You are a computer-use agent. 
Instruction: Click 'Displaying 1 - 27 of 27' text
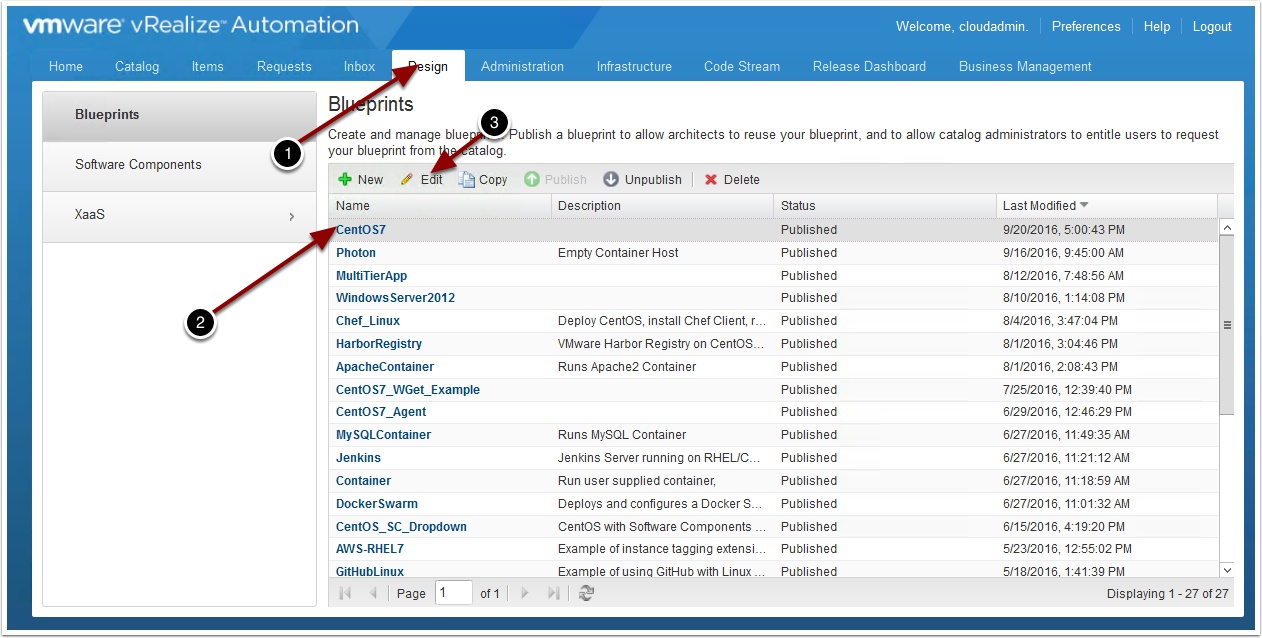(x=1167, y=594)
